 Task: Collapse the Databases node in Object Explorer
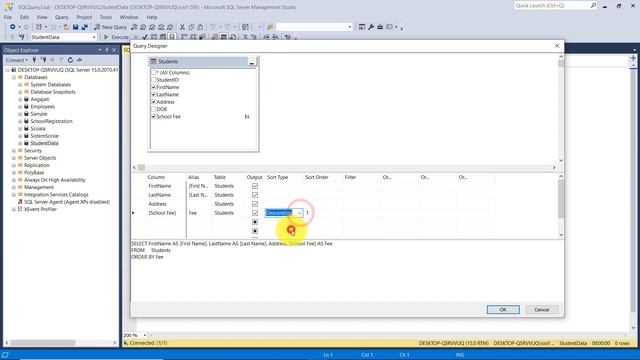(x=14, y=77)
